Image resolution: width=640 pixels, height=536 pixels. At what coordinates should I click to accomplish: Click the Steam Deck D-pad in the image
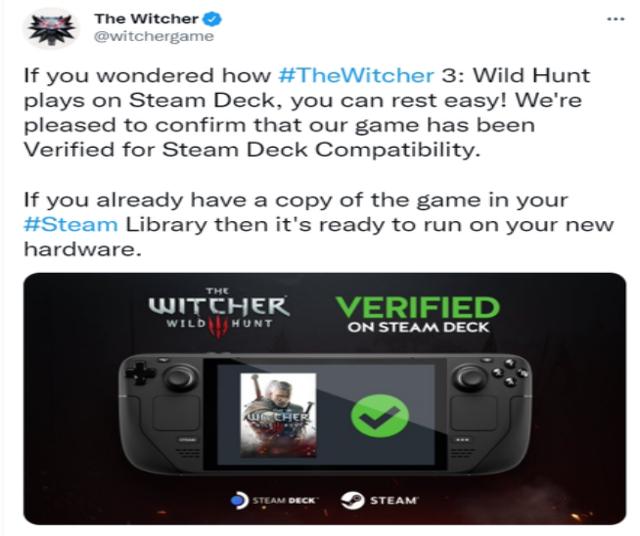pos(140,373)
